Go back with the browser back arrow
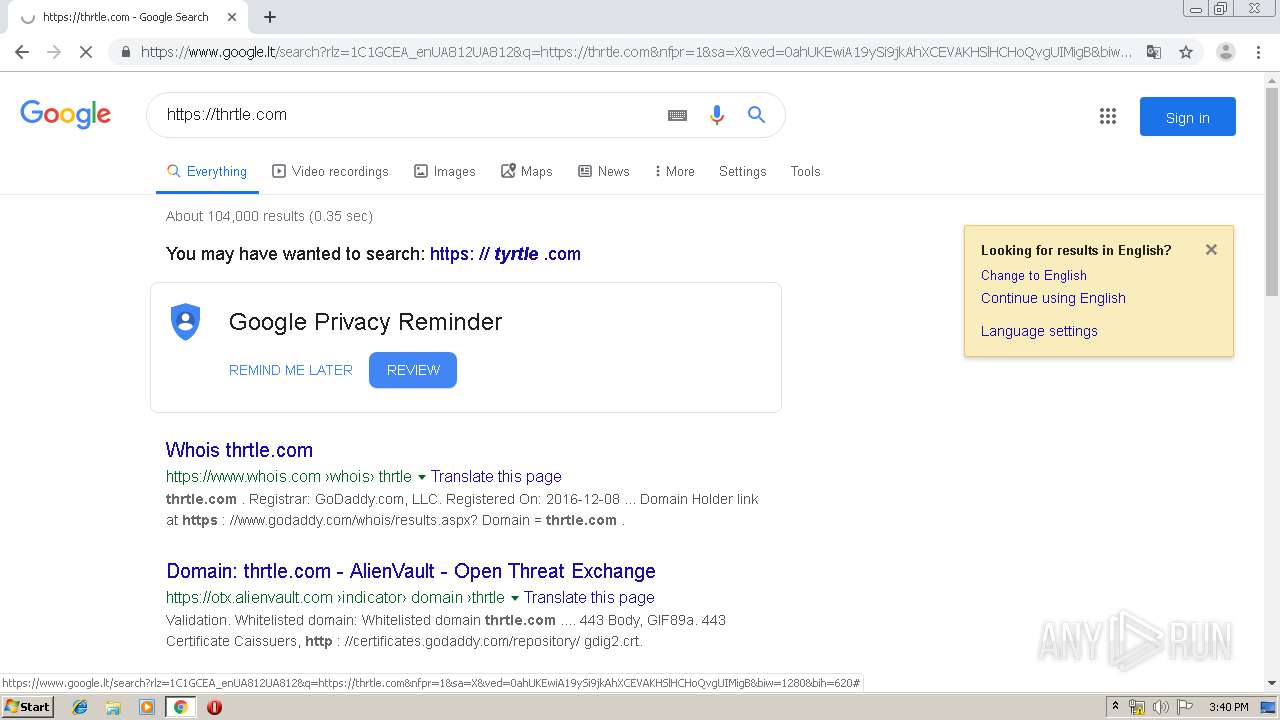1280x720 pixels. point(22,52)
